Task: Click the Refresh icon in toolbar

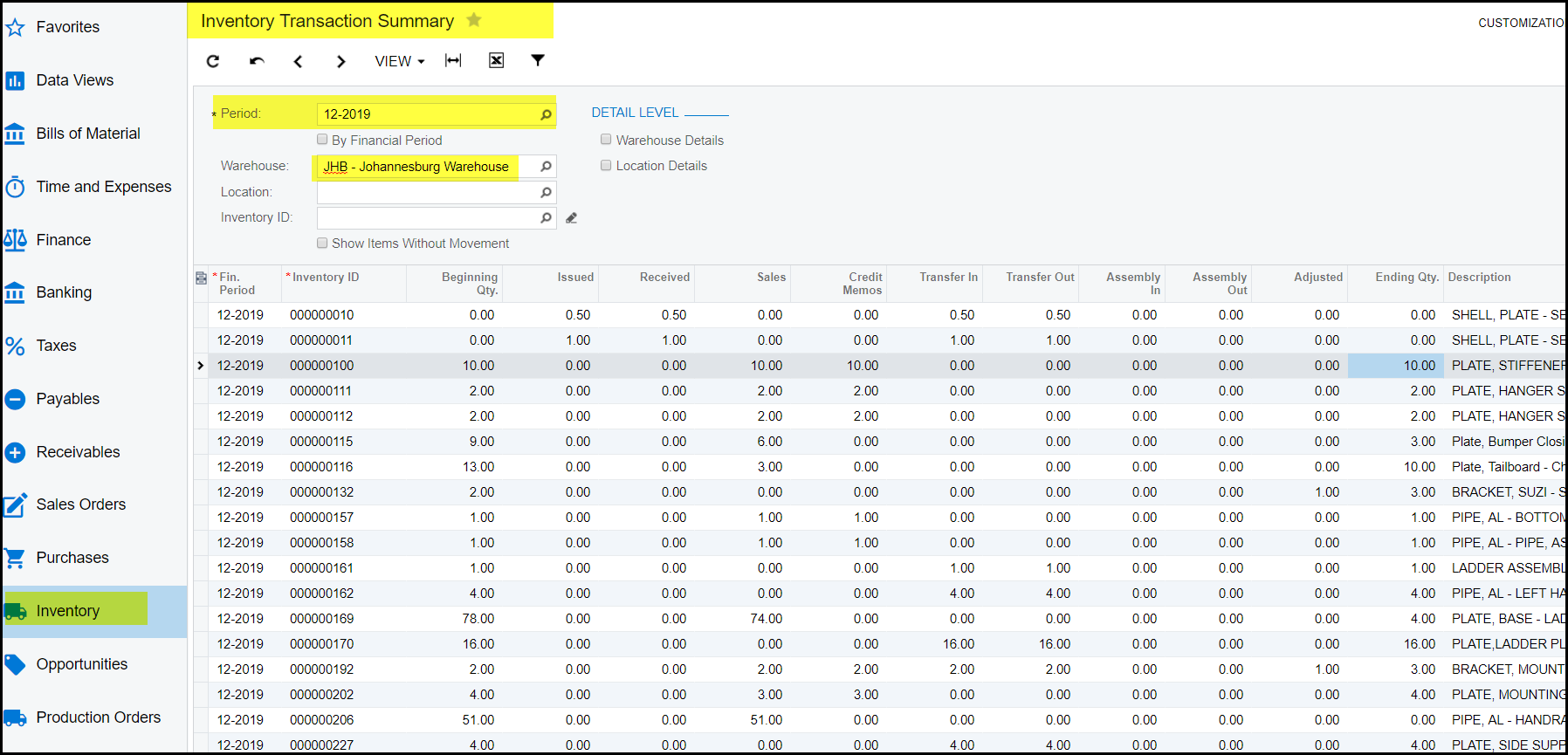Action: pos(213,61)
